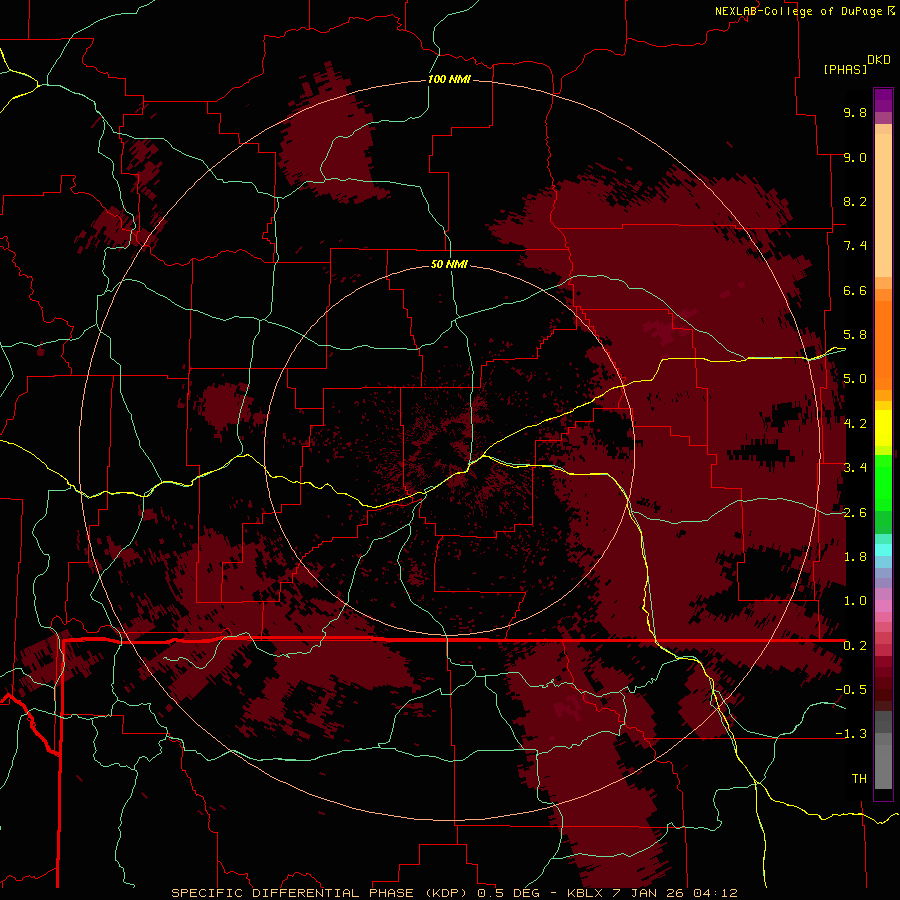The image size is (900, 900).
Task: Click the 8.2 value on the color scale
Action: pyautogui.click(x=855, y=201)
